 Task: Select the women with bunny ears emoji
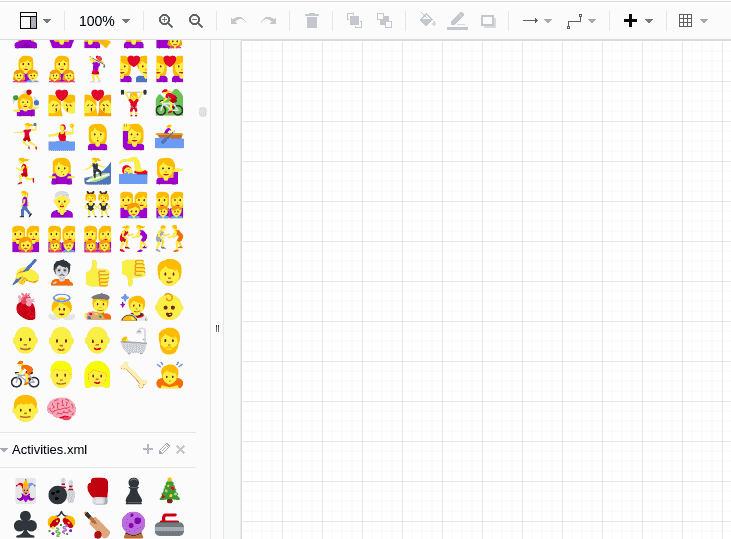click(x=97, y=205)
